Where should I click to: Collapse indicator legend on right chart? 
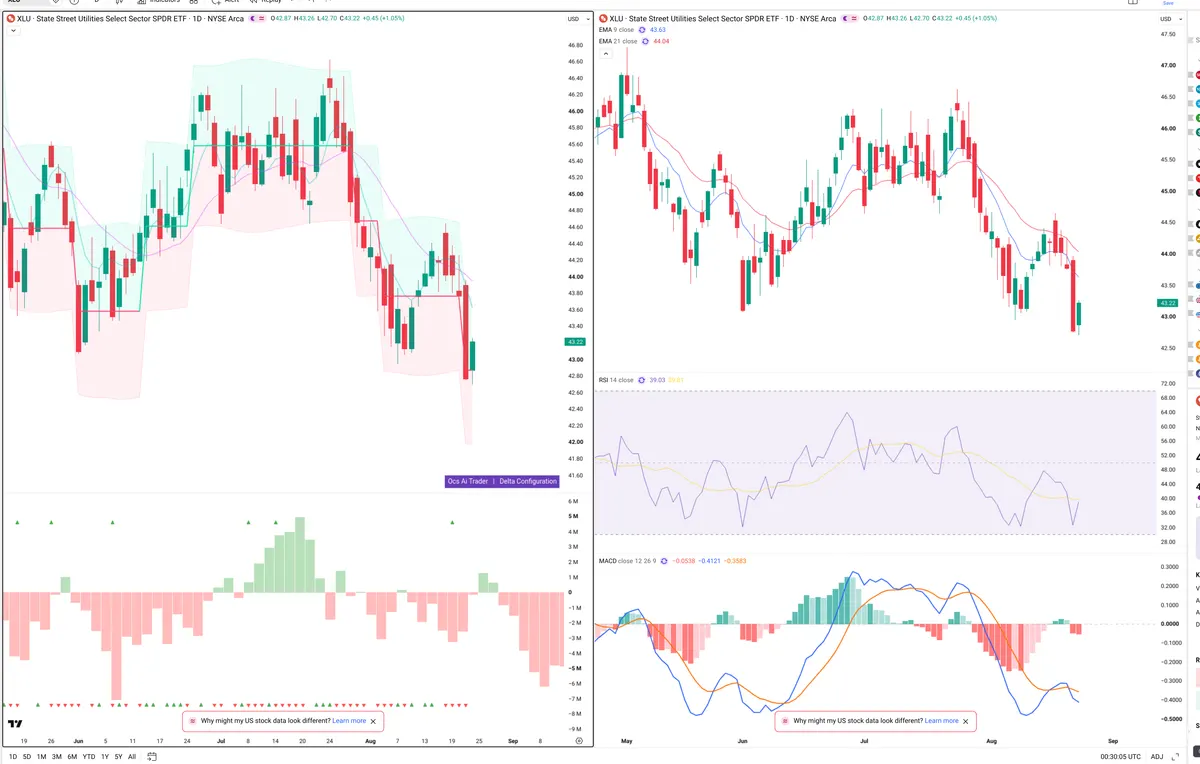point(604,53)
